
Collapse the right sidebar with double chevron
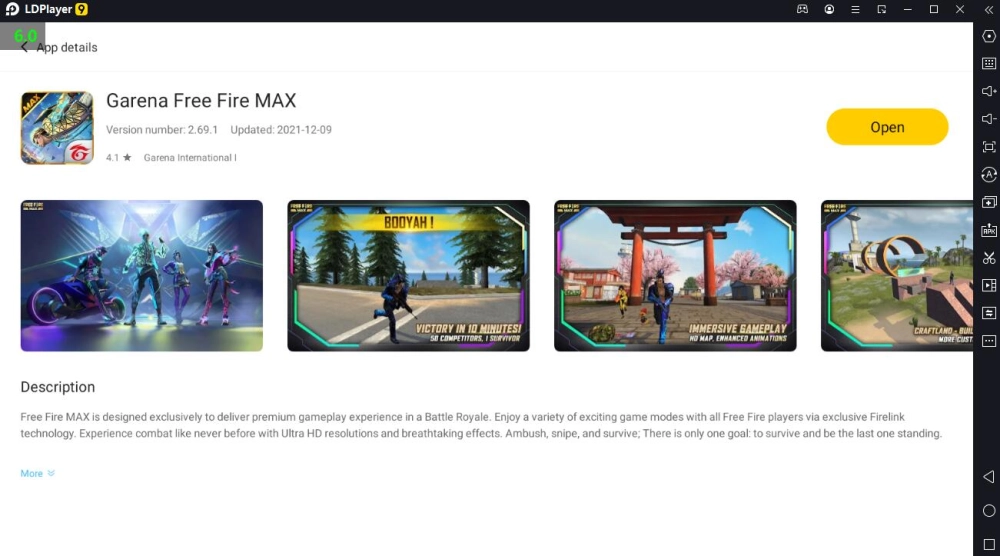(988, 9)
